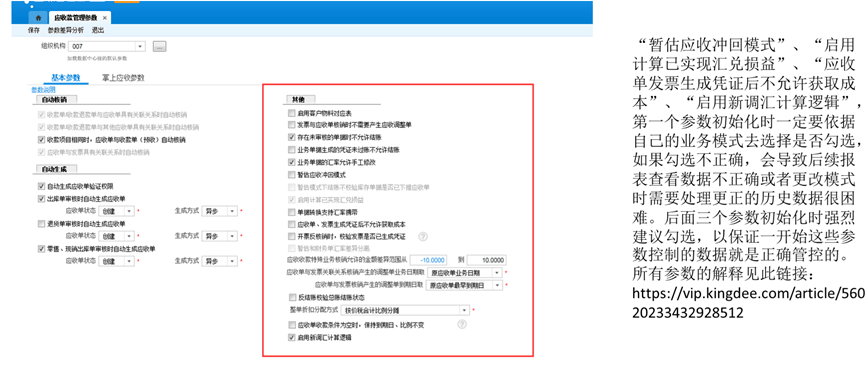Enable 发票与应收单核销时不需要产生应收调整单 checkbox

[x=292, y=125]
